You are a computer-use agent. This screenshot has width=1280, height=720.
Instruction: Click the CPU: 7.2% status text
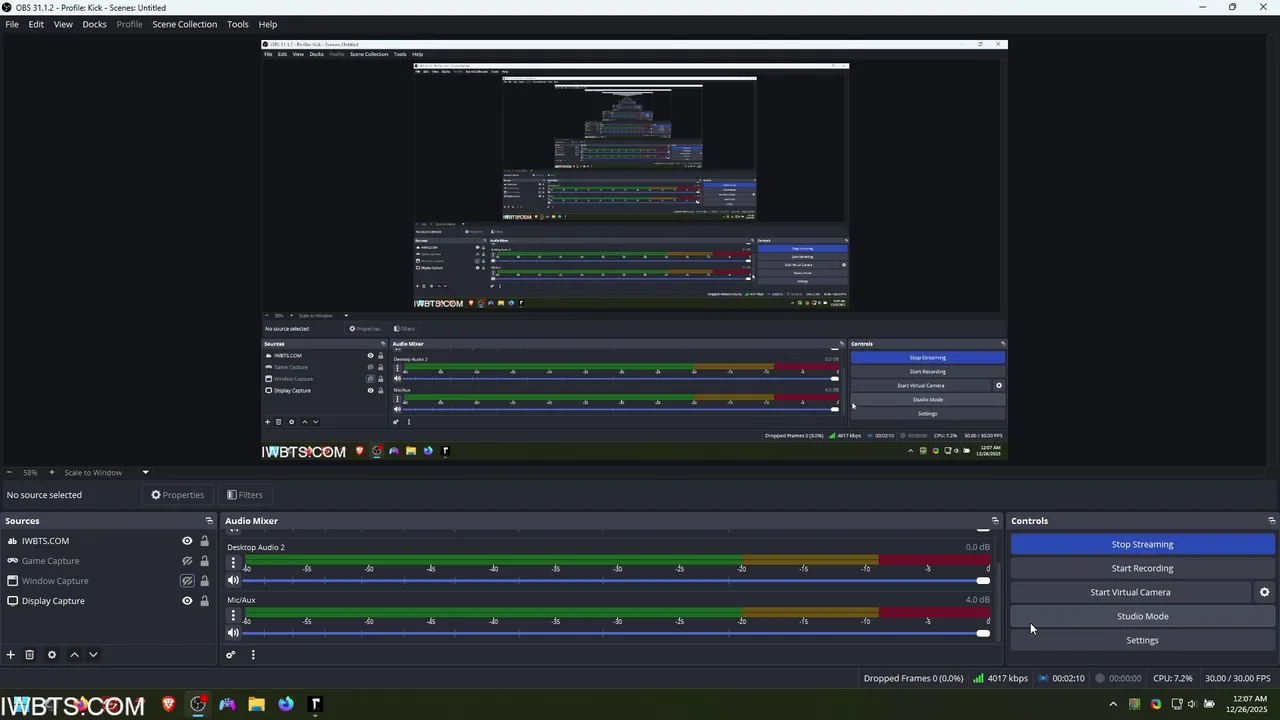(1172, 678)
